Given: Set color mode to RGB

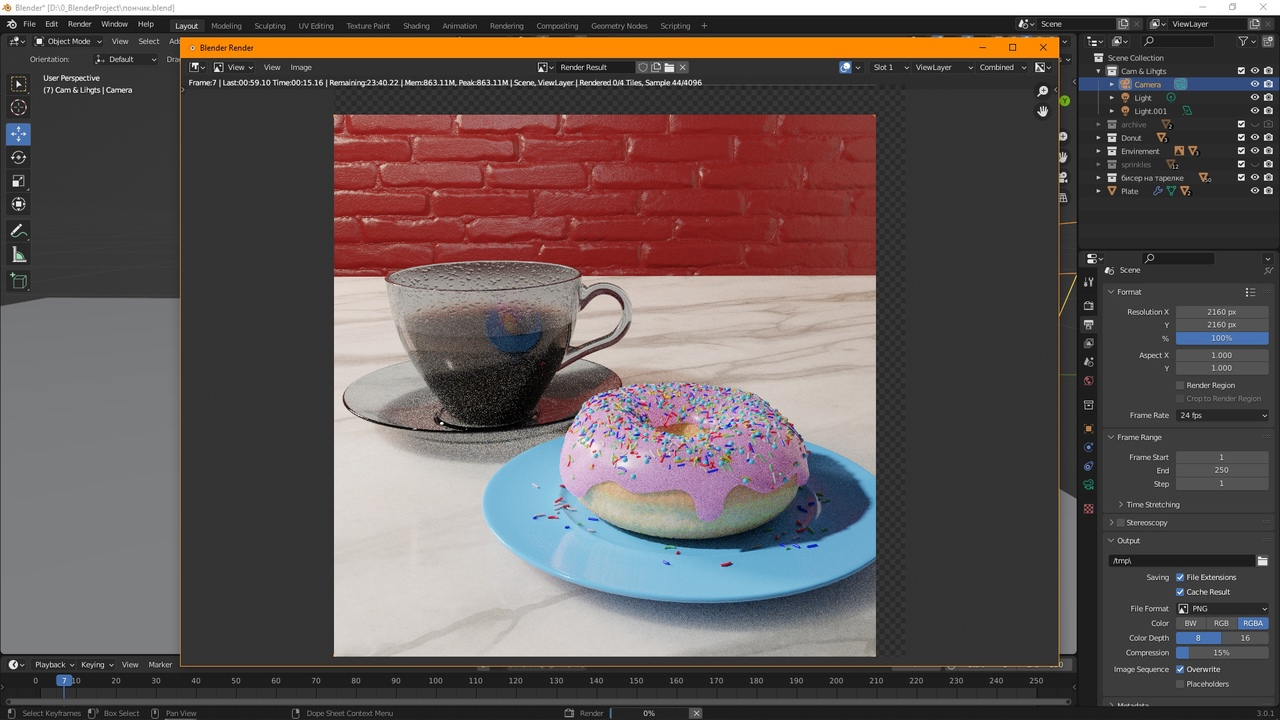Looking at the screenshot, I should pyautogui.click(x=1221, y=623).
